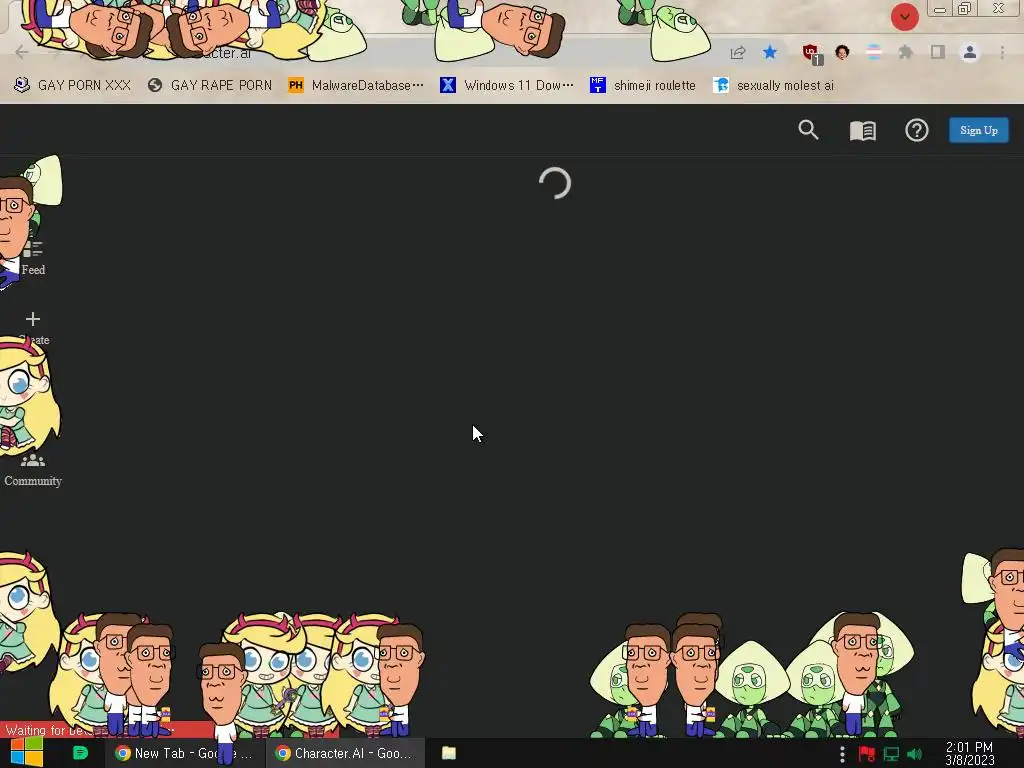Minimize the Chrome window
The image size is (1024, 768).
[939, 9]
